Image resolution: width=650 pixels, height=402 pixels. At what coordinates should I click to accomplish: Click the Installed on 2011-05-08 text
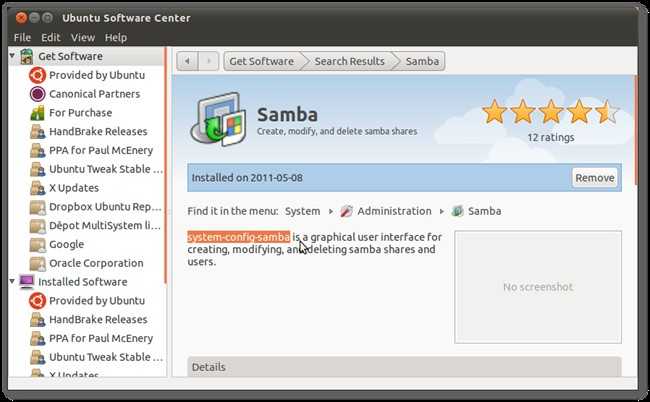pyautogui.click(x=247, y=178)
